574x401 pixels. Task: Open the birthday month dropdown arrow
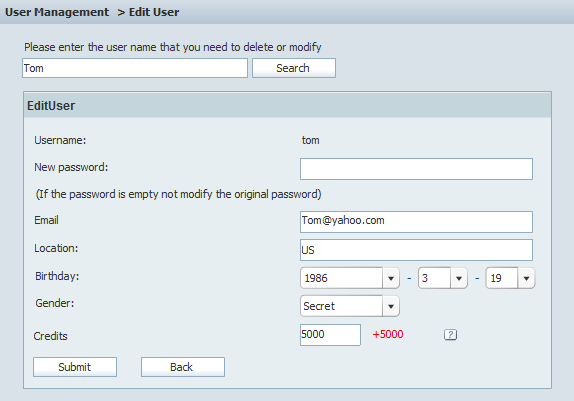[x=459, y=278]
